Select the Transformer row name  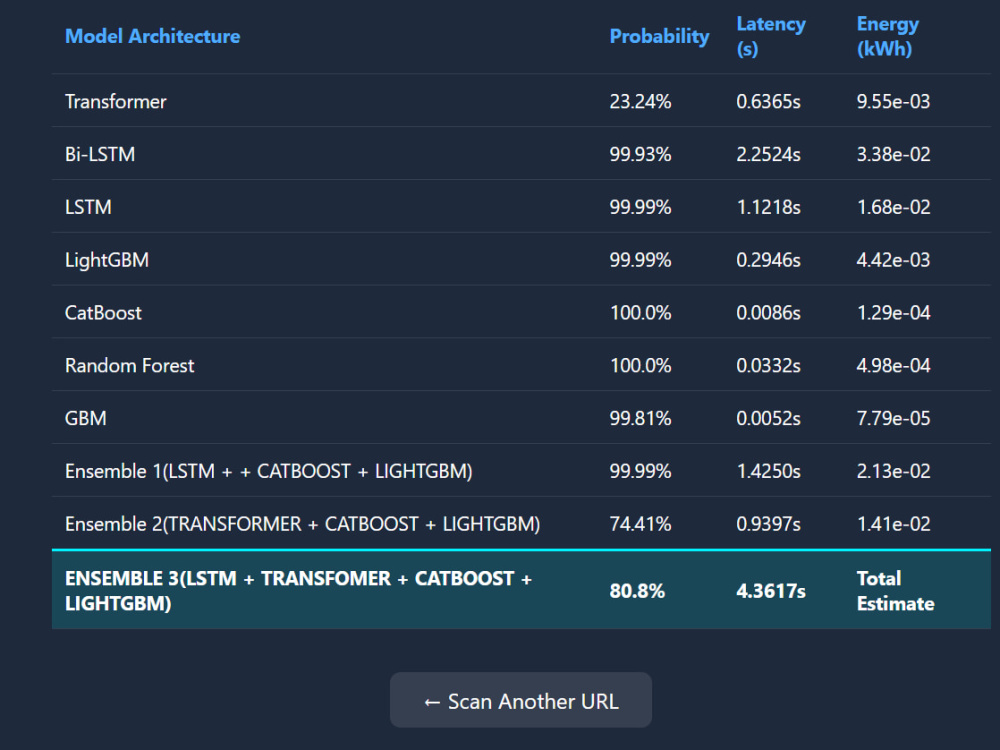[115, 101]
